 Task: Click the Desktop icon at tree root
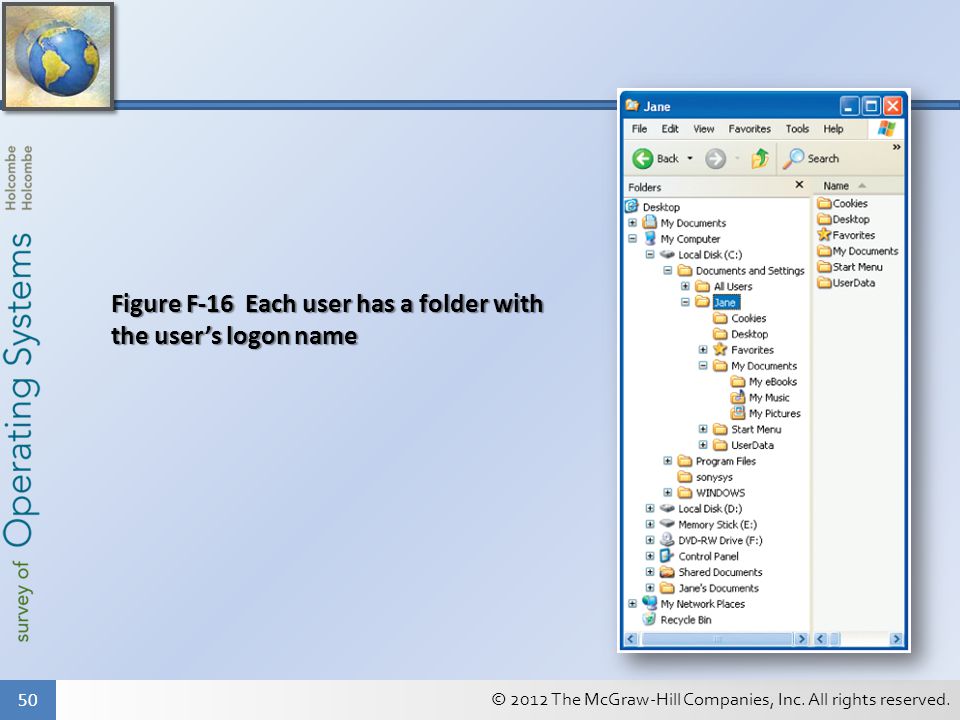coord(632,206)
